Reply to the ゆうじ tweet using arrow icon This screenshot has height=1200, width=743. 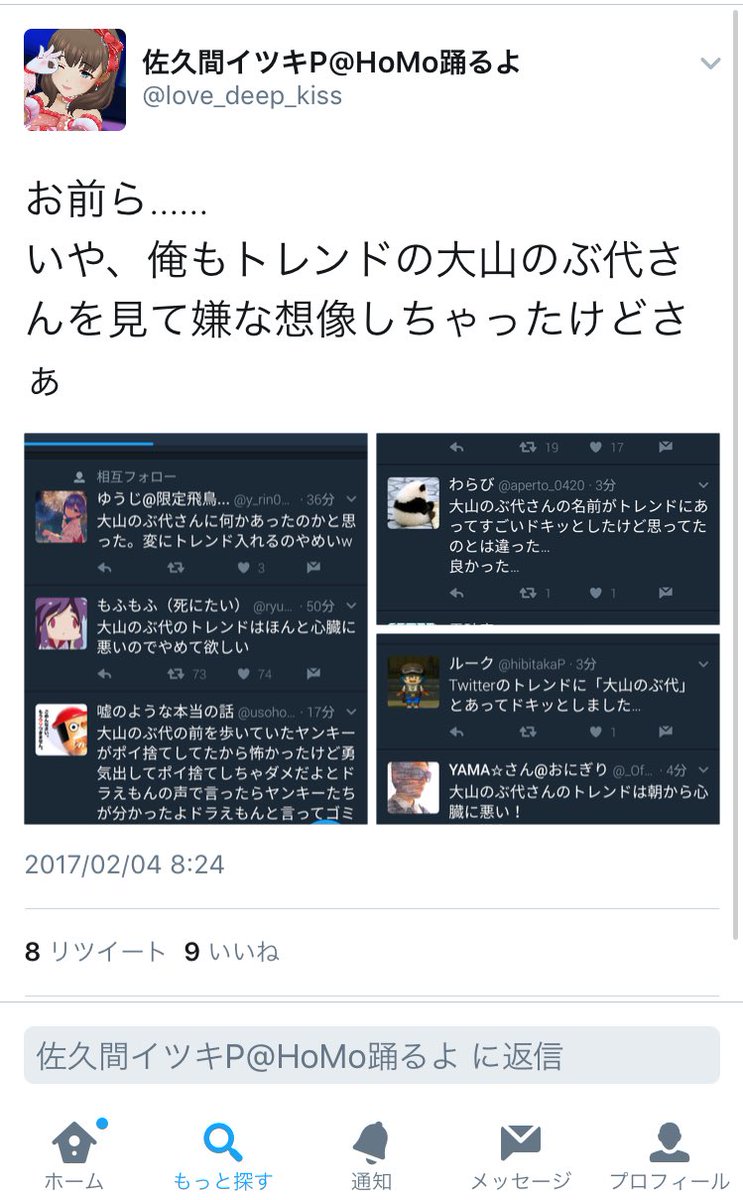click(107, 567)
